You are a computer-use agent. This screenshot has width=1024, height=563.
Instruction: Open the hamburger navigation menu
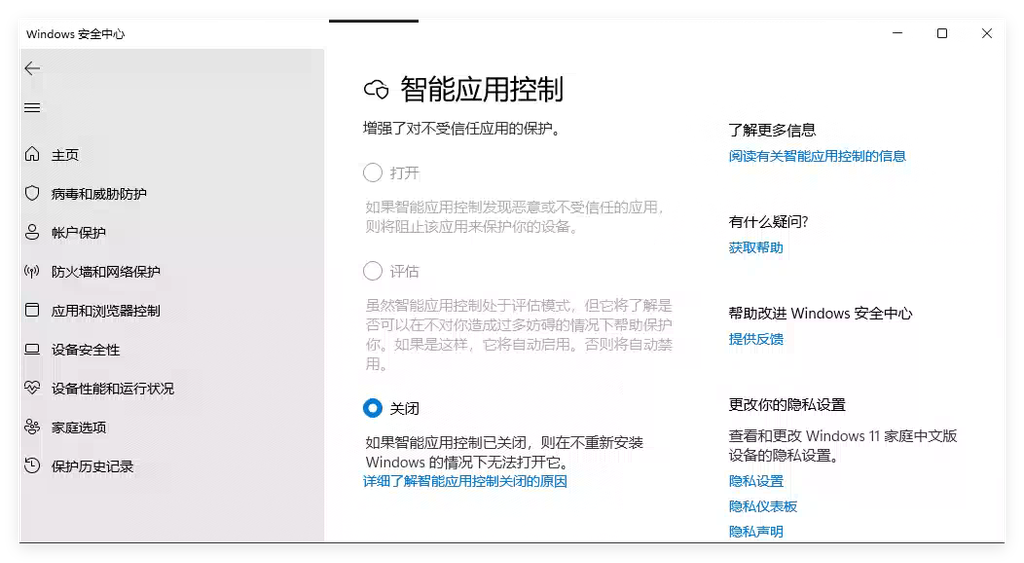tap(32, 108)
